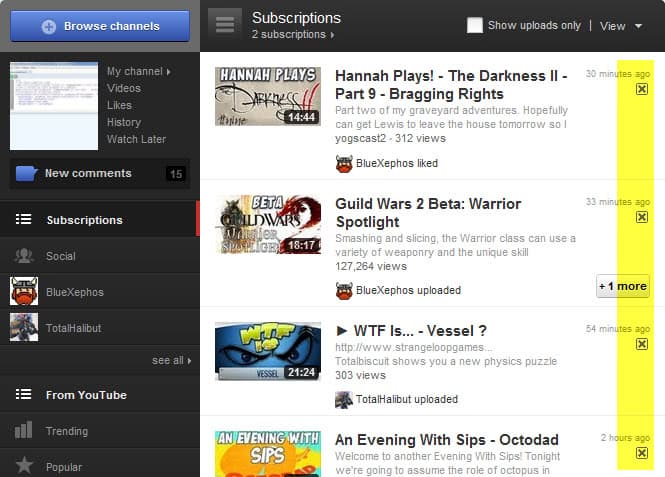
Task: Open Hannah Plays! The Darkness II title
Action: pos(451,85)
